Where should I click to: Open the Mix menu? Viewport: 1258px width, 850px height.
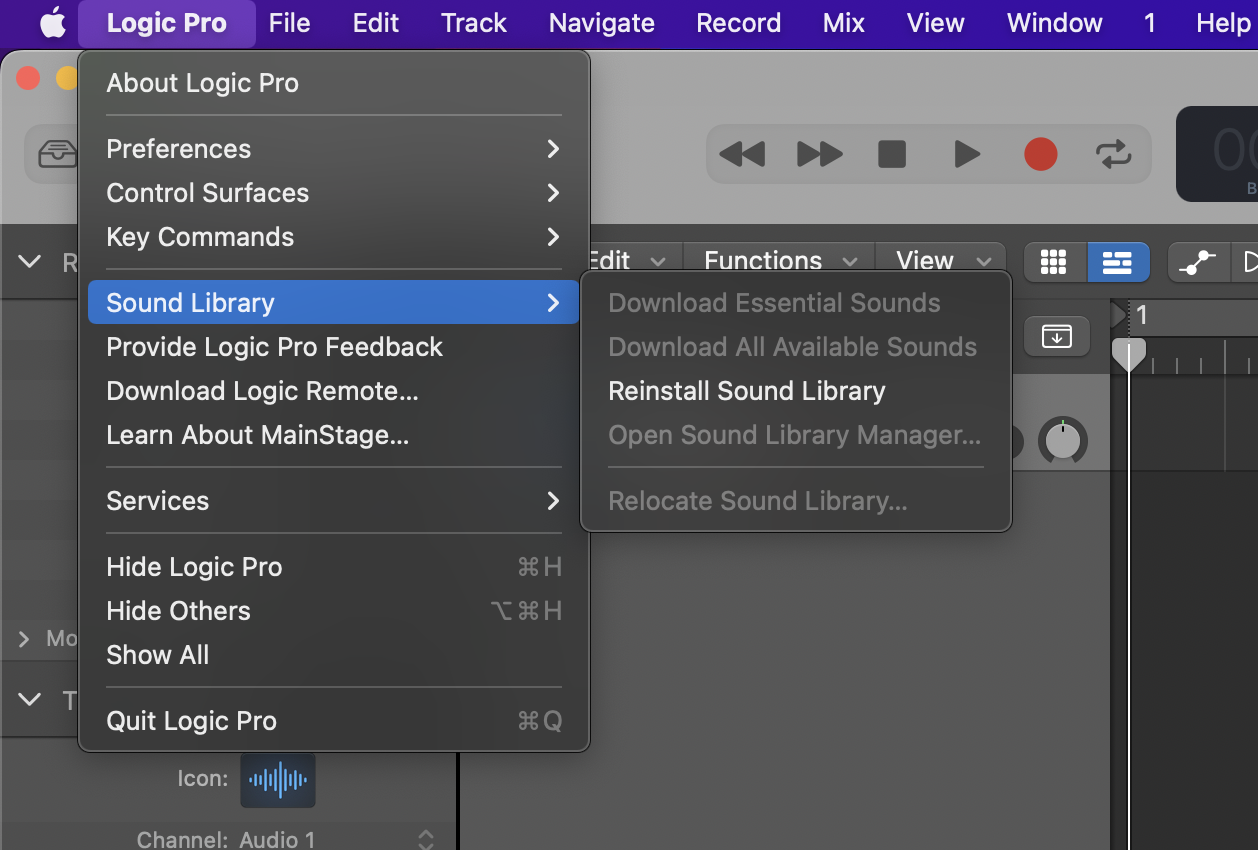click(x=844, y=23)
